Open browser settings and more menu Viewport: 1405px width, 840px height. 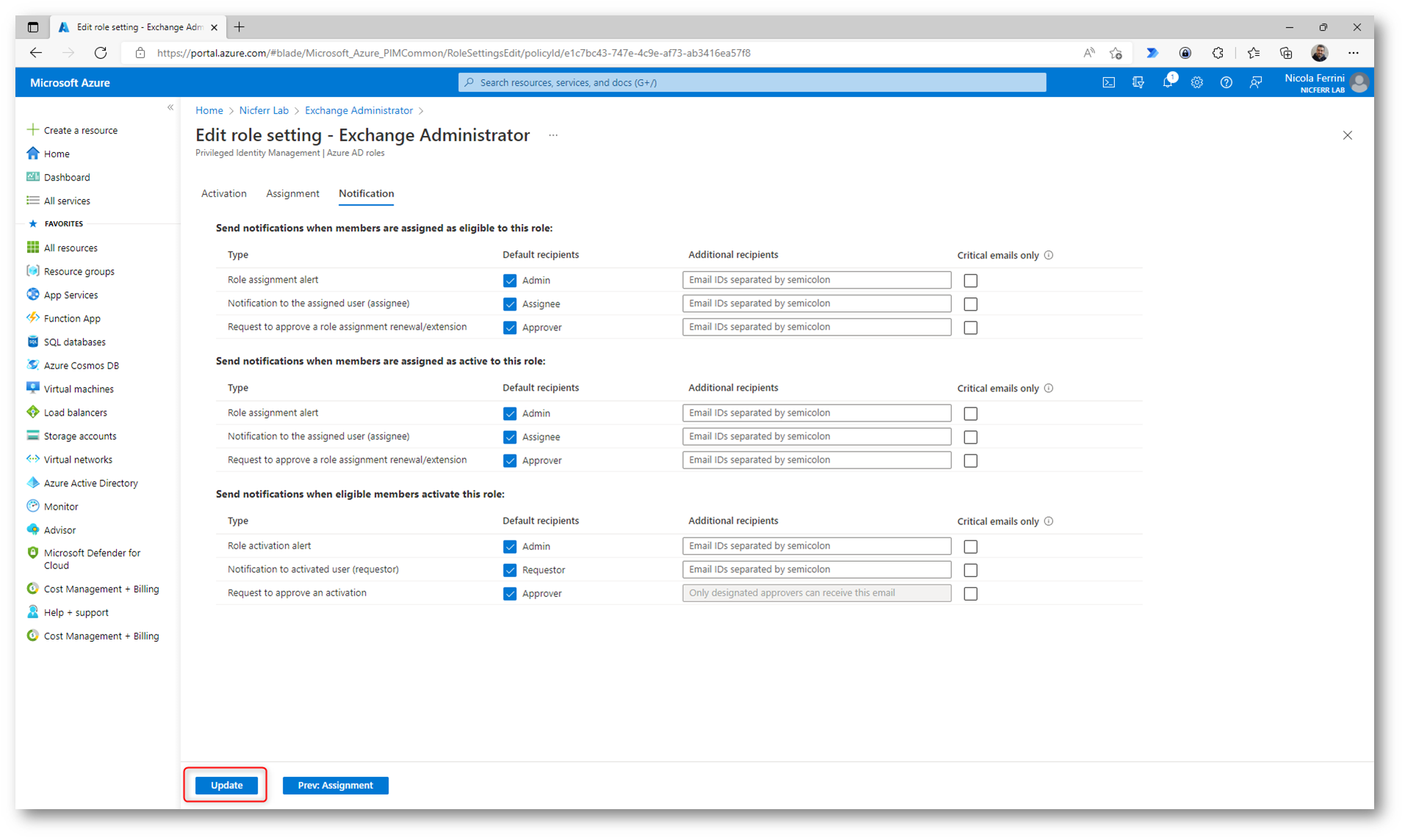coord(1353,53)
